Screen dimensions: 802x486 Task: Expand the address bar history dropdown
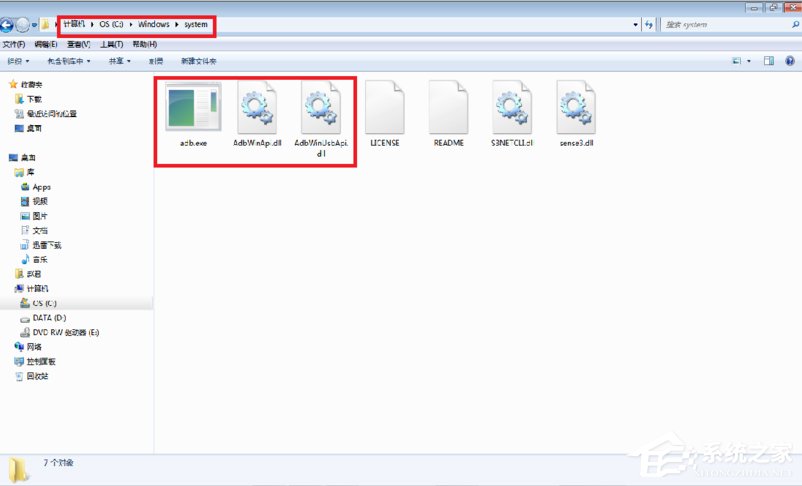pyautogui.click(x=637, y=24)
